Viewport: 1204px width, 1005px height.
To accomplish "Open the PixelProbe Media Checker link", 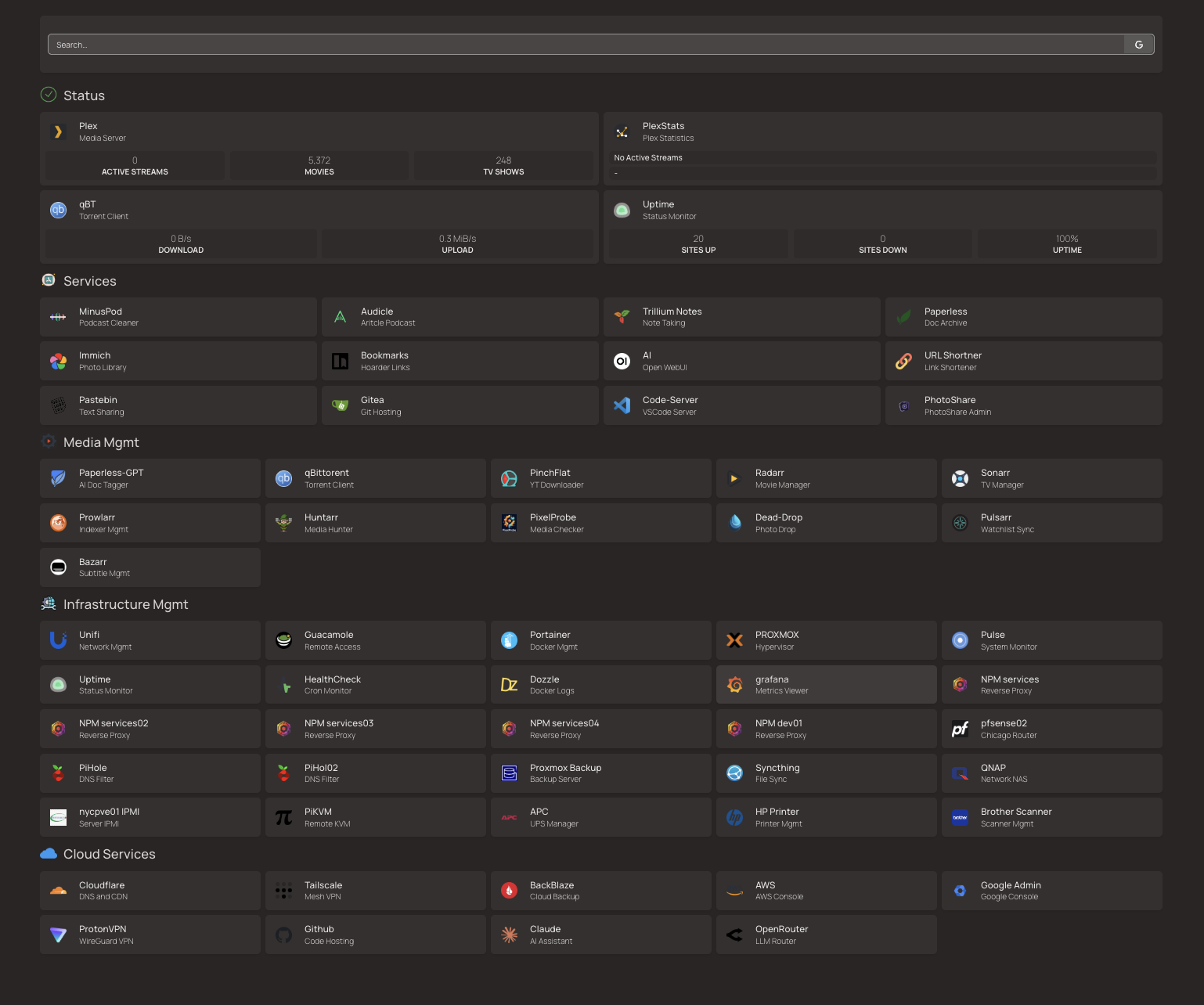I will pyautogui.click(x=601, y=523).
